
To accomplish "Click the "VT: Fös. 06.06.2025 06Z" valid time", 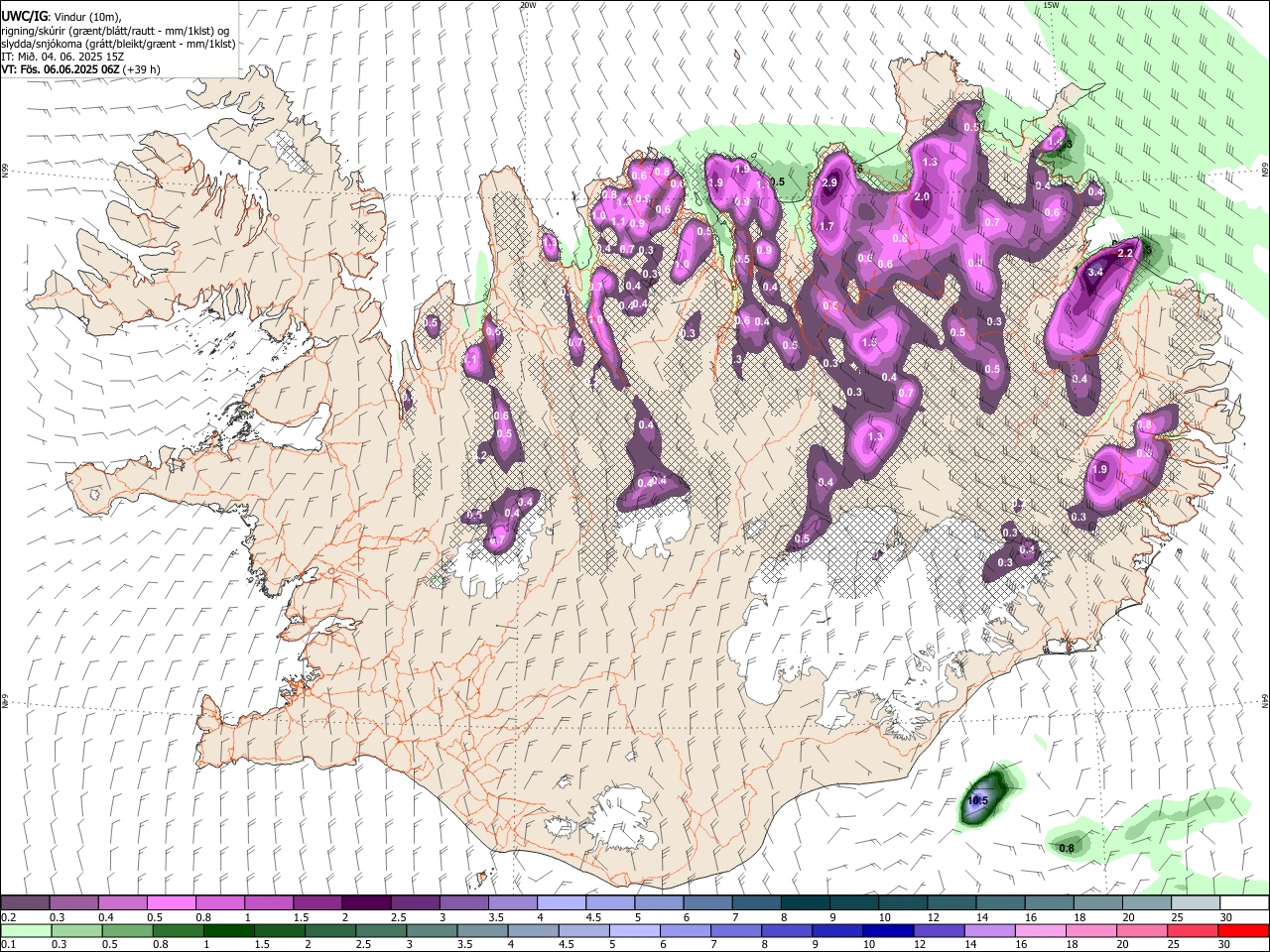I will (61, 69).
